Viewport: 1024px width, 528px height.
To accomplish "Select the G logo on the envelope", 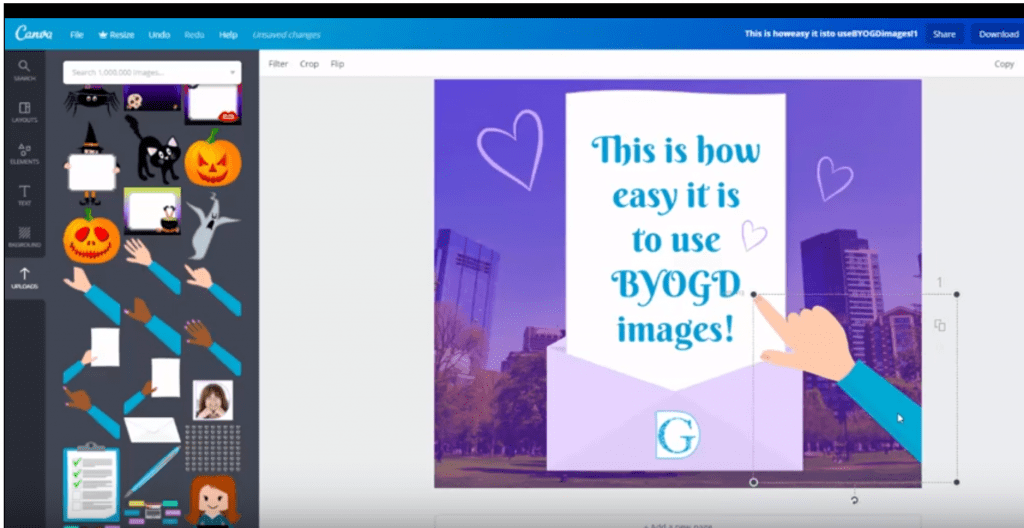I will point(677,435).
